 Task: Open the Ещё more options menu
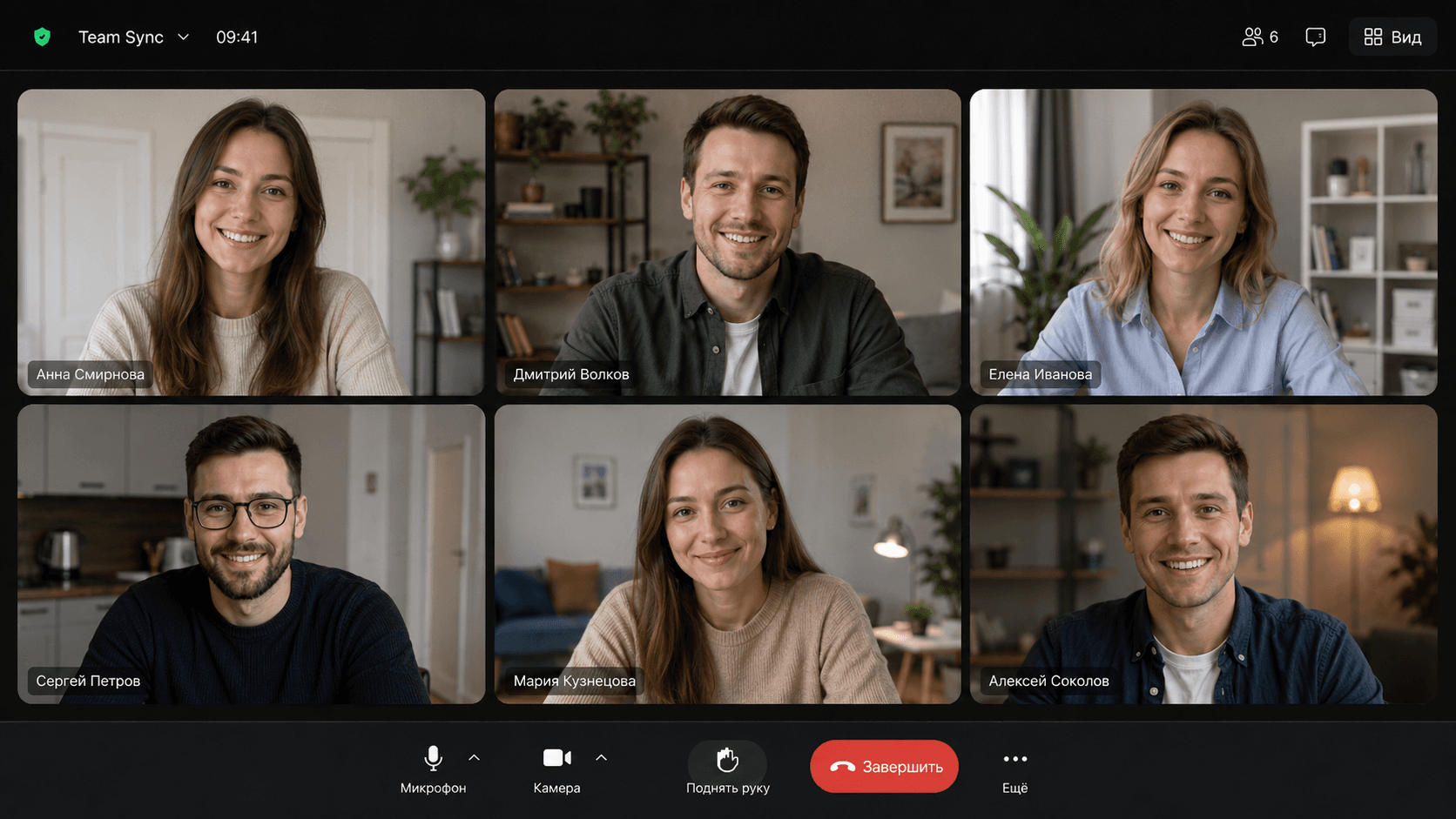(1014, 769)
